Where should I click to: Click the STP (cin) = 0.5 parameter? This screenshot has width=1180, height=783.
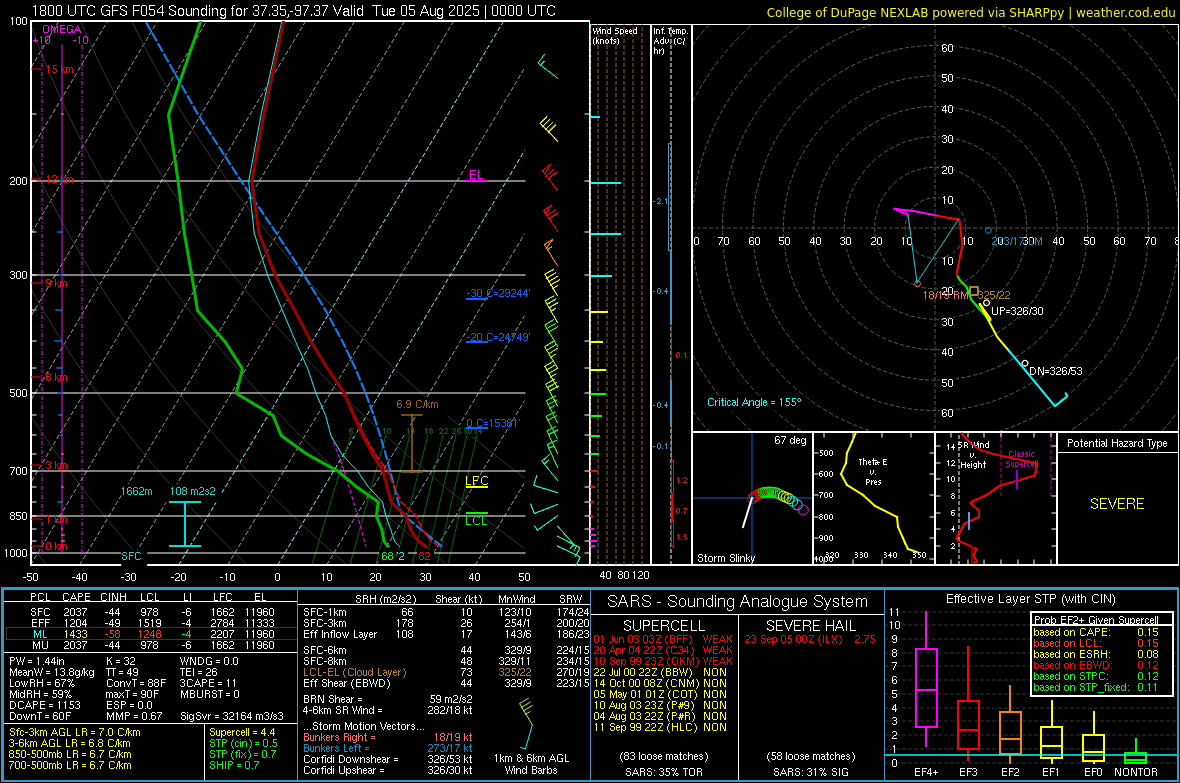click(243, 743)
